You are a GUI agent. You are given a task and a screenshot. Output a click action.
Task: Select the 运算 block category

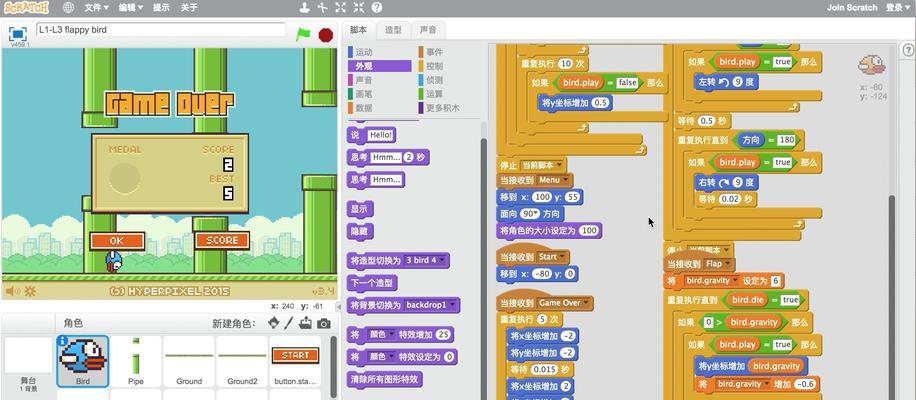click(x=450, y=93)
